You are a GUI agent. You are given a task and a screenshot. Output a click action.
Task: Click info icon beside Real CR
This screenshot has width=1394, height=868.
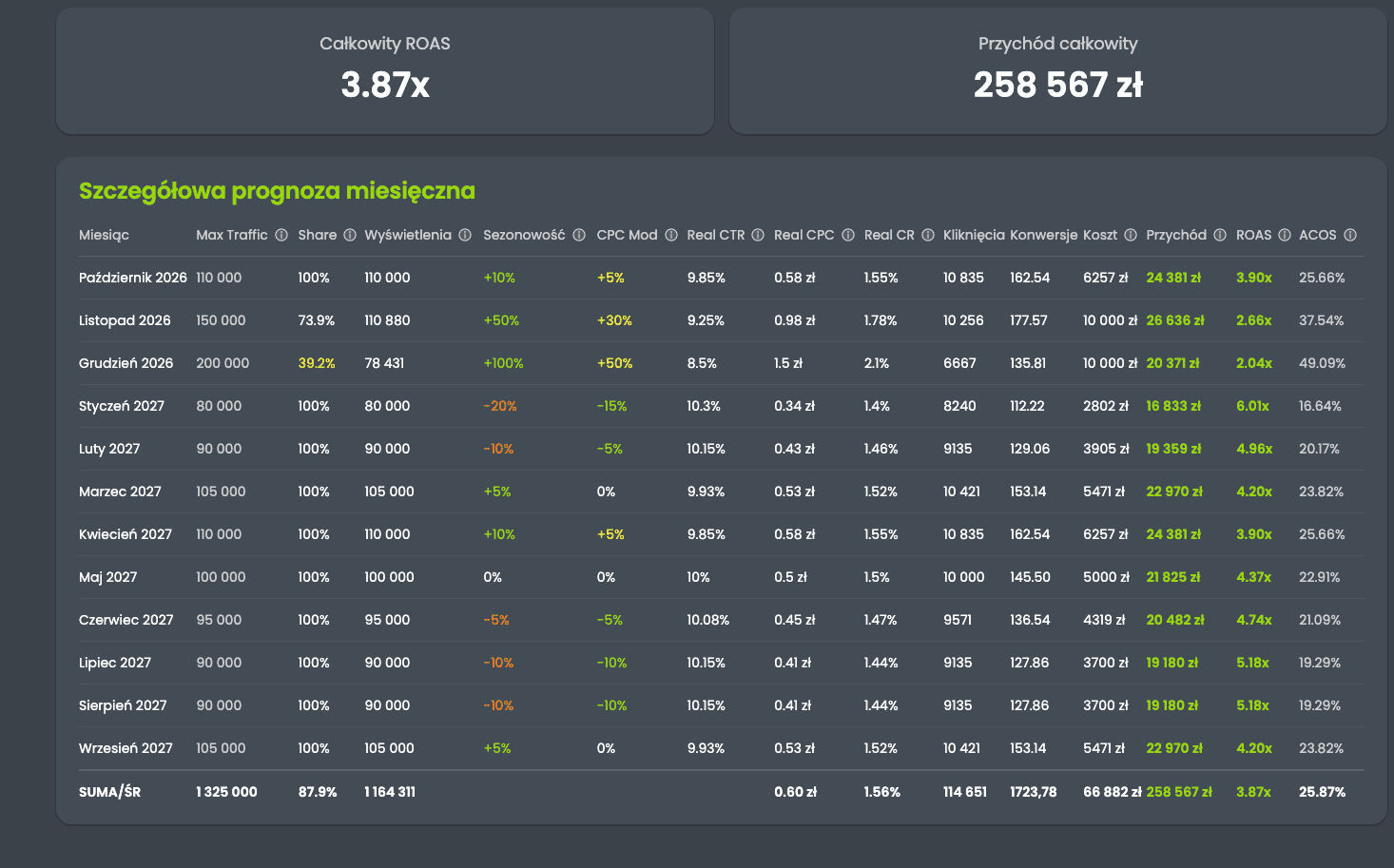click(x=928, y=235)
